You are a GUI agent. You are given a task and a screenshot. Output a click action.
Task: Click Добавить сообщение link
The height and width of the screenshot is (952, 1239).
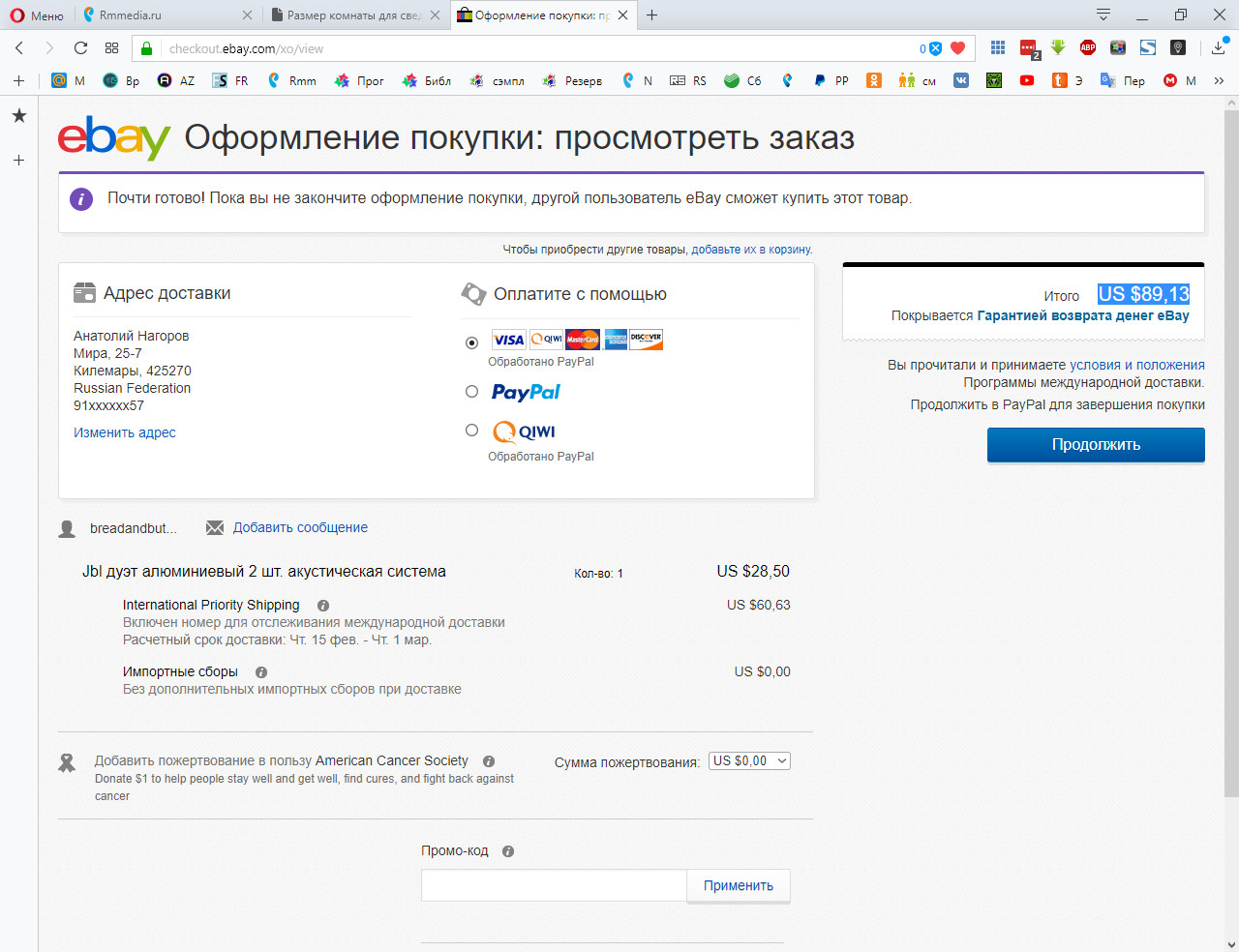[300, 527]
